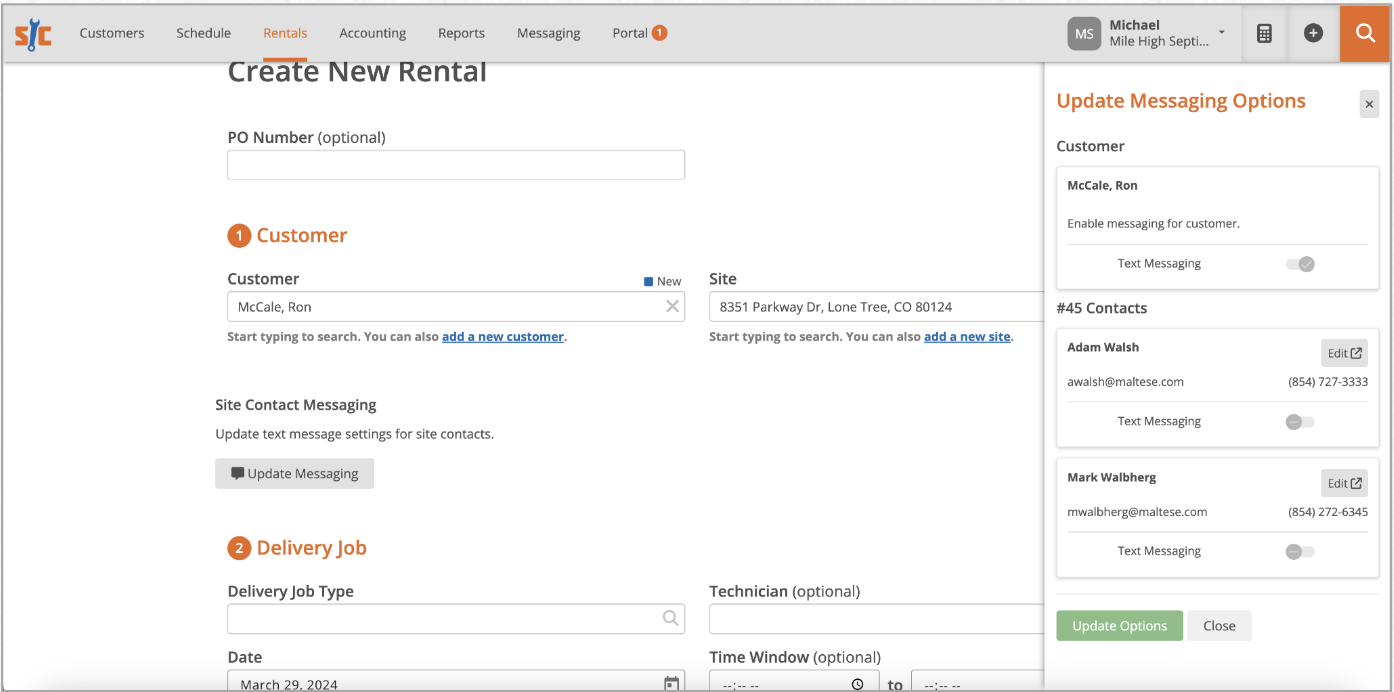The height and width of the screenshot is (692, 1394).
Task: Toggle customer McCale Text Messaging switch
Action: (1300, 264)
